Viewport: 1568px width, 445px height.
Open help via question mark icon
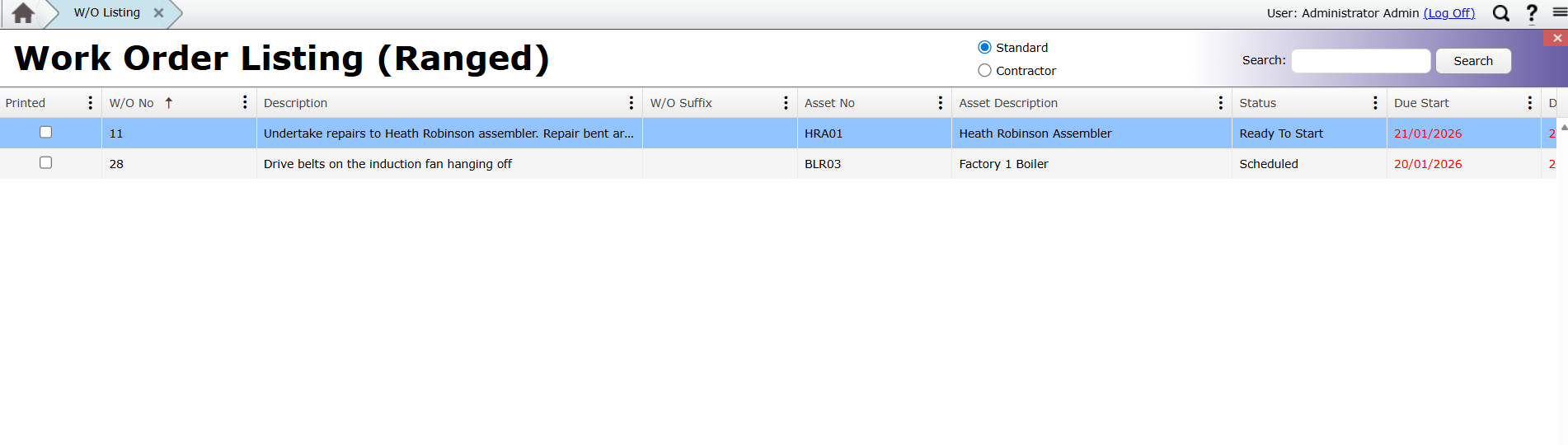coord(1532,13)
